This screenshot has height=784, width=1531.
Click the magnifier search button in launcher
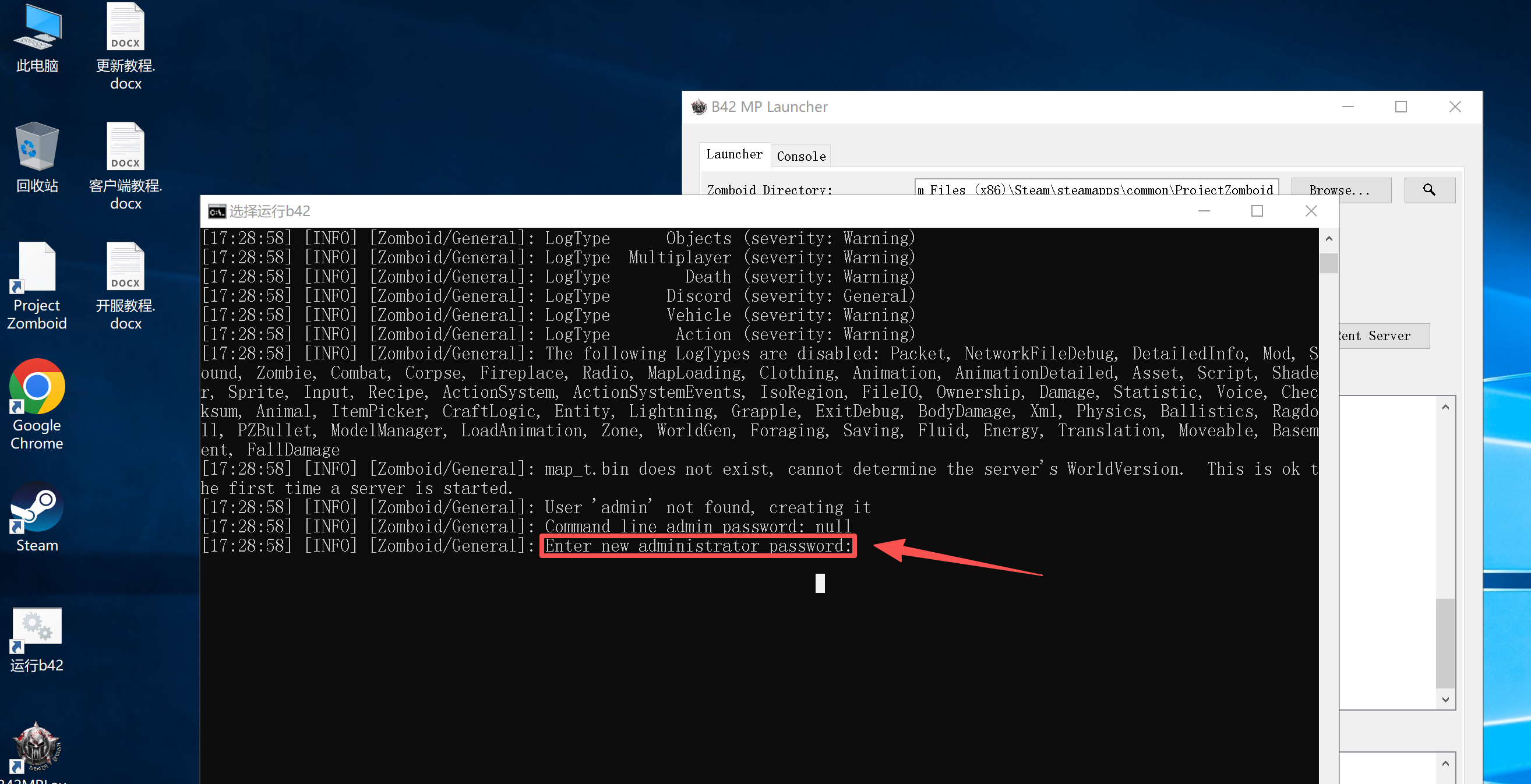(x=1429, y=190)
